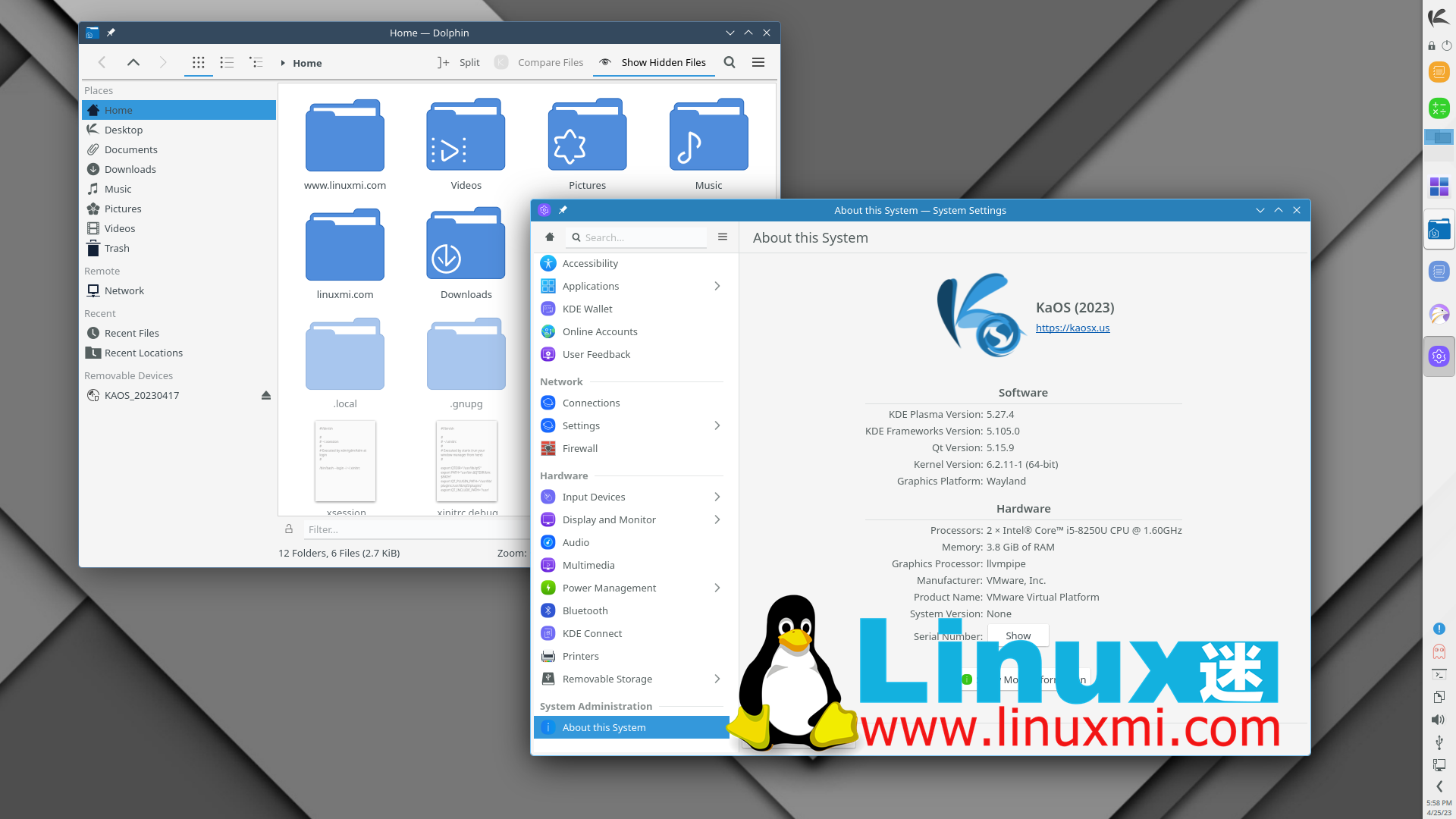Open the orange notes app in the panel
1456x819 pixels.
(x=1439, y=72)
